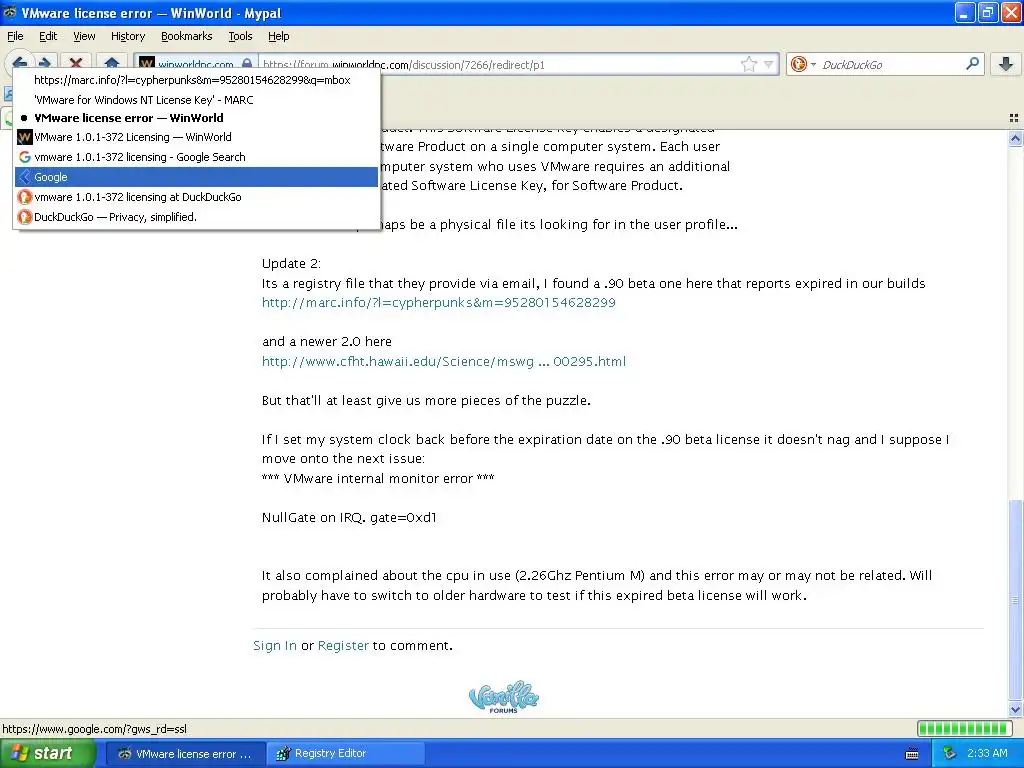The width and height of the screenshot is (1024, 768).
Task: Click the vertical scrollbar thumb
Action: tap(1015, 600)
